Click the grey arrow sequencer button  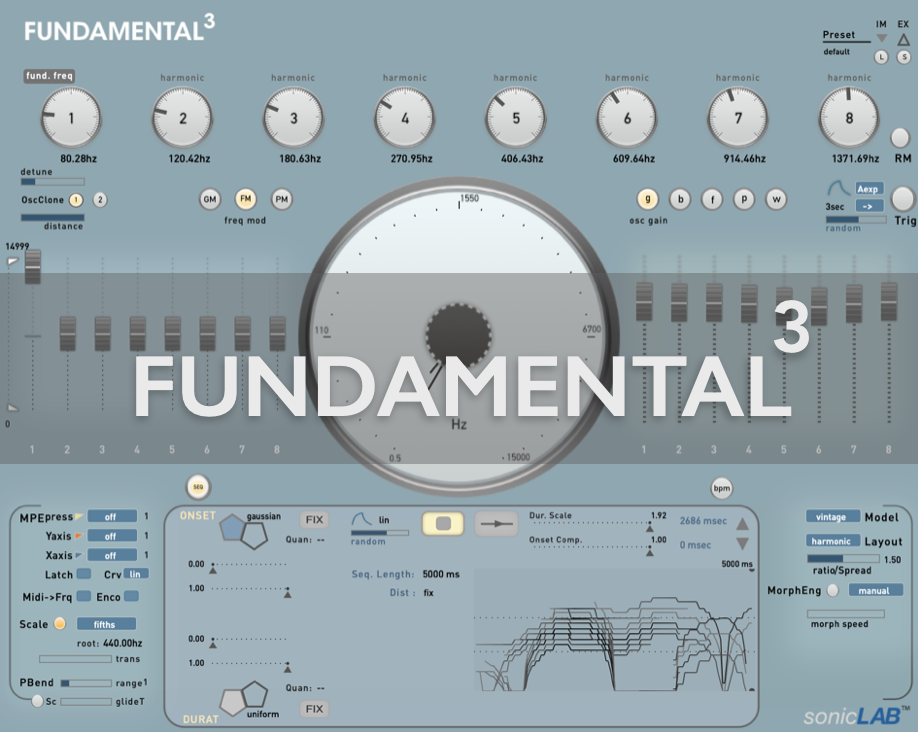(496, 523)
